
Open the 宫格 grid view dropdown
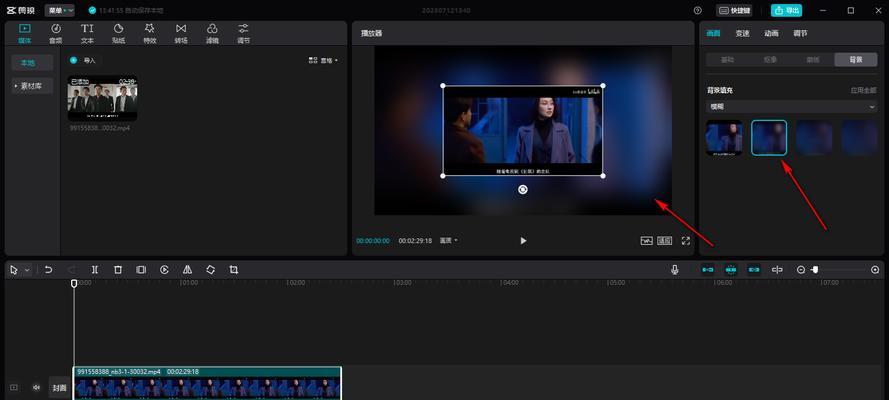point(323,60)
